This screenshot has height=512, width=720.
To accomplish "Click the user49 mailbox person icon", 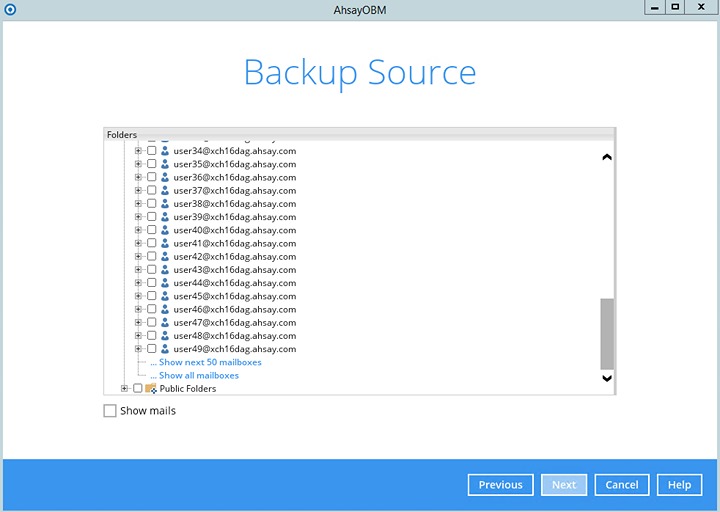I will pyautogui.click(x=165, y=349).
